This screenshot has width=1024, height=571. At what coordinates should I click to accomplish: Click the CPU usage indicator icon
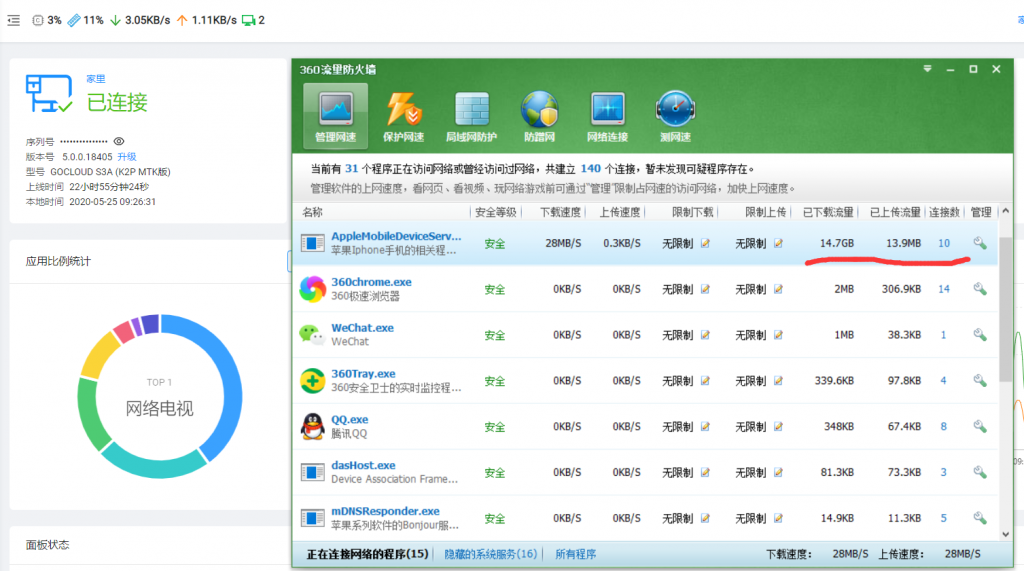[38, 20]
